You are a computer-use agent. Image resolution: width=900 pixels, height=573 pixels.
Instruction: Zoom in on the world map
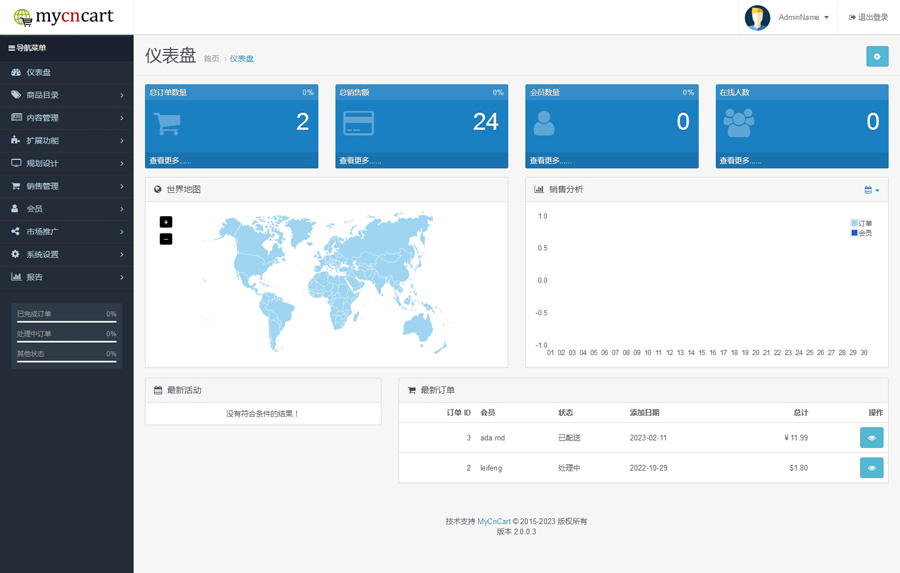[166, 222]
